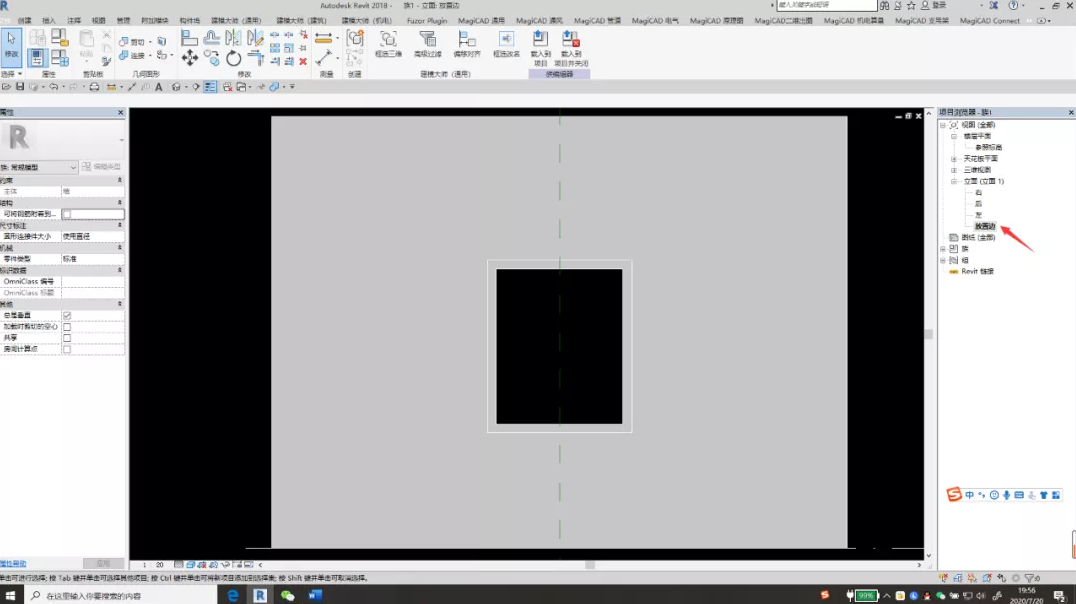Click the Properties palette icon in ribbon
This screenshot has height=604, width=1076.
37,58
